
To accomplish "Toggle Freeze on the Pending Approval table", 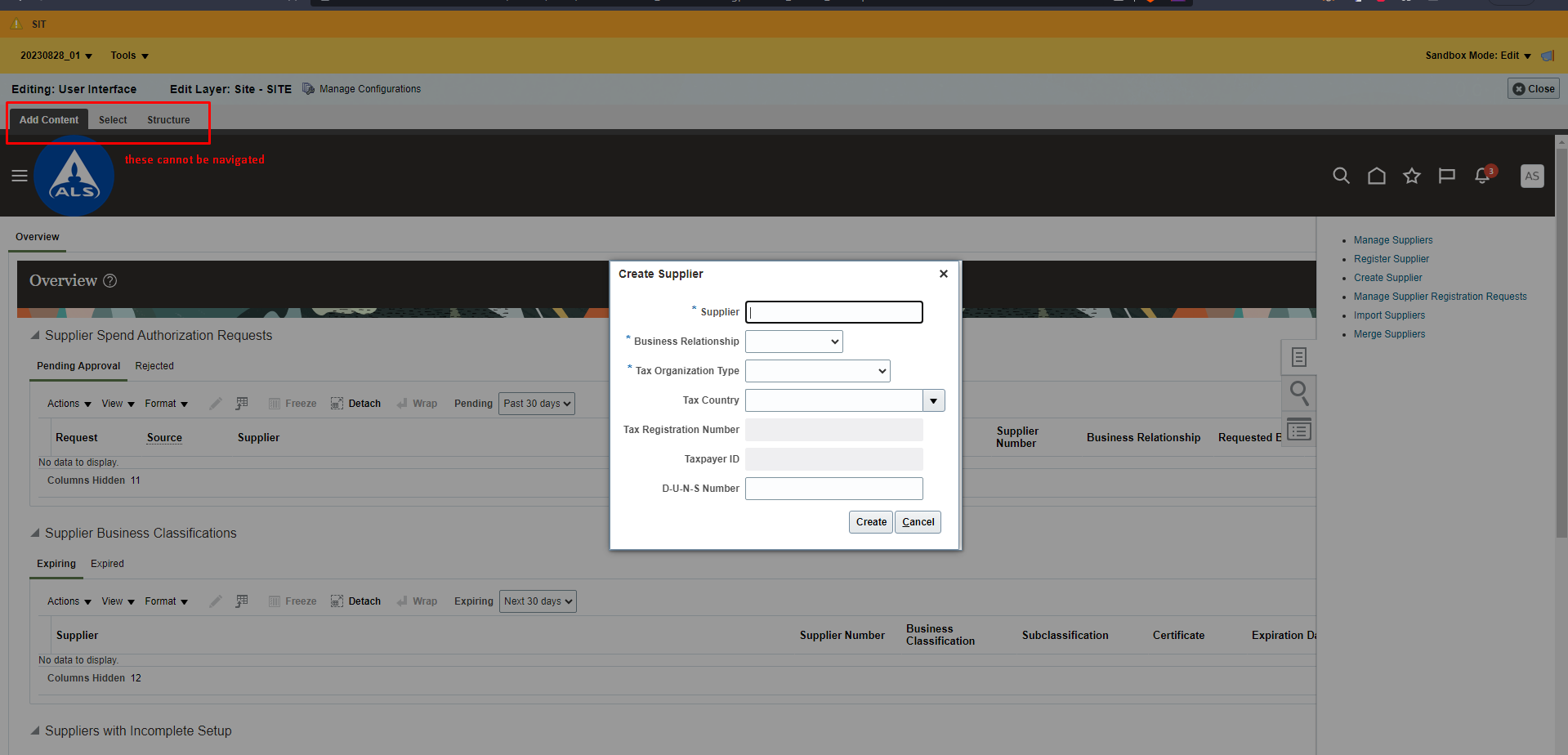I will point(292,403).
